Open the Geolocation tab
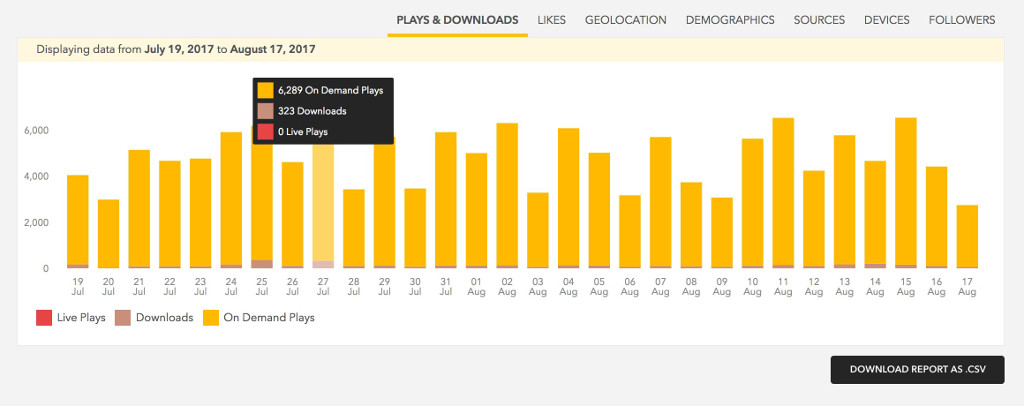This screenshot has width=1024, height=406. pyautogui.click(x=626, y=20)
